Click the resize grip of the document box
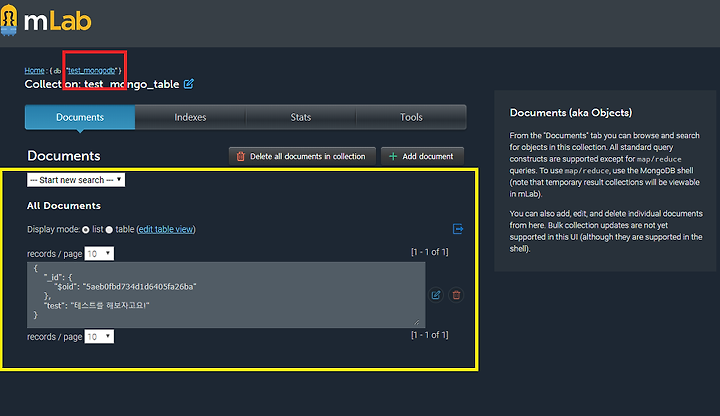720x416 pixels. pyautogui.click(x=416, y=322)
